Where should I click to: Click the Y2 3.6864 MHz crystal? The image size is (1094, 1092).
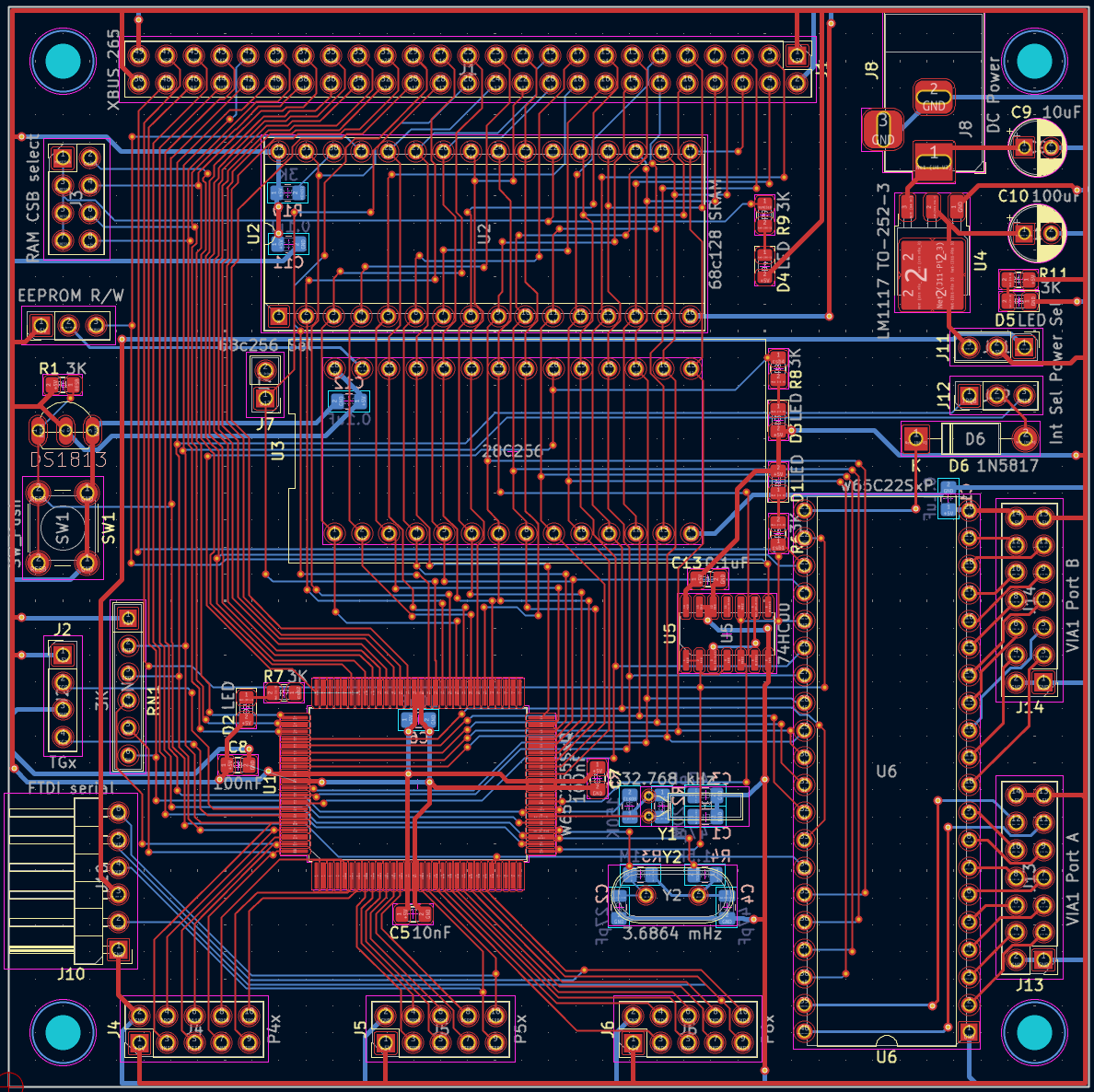click(672, 895)
